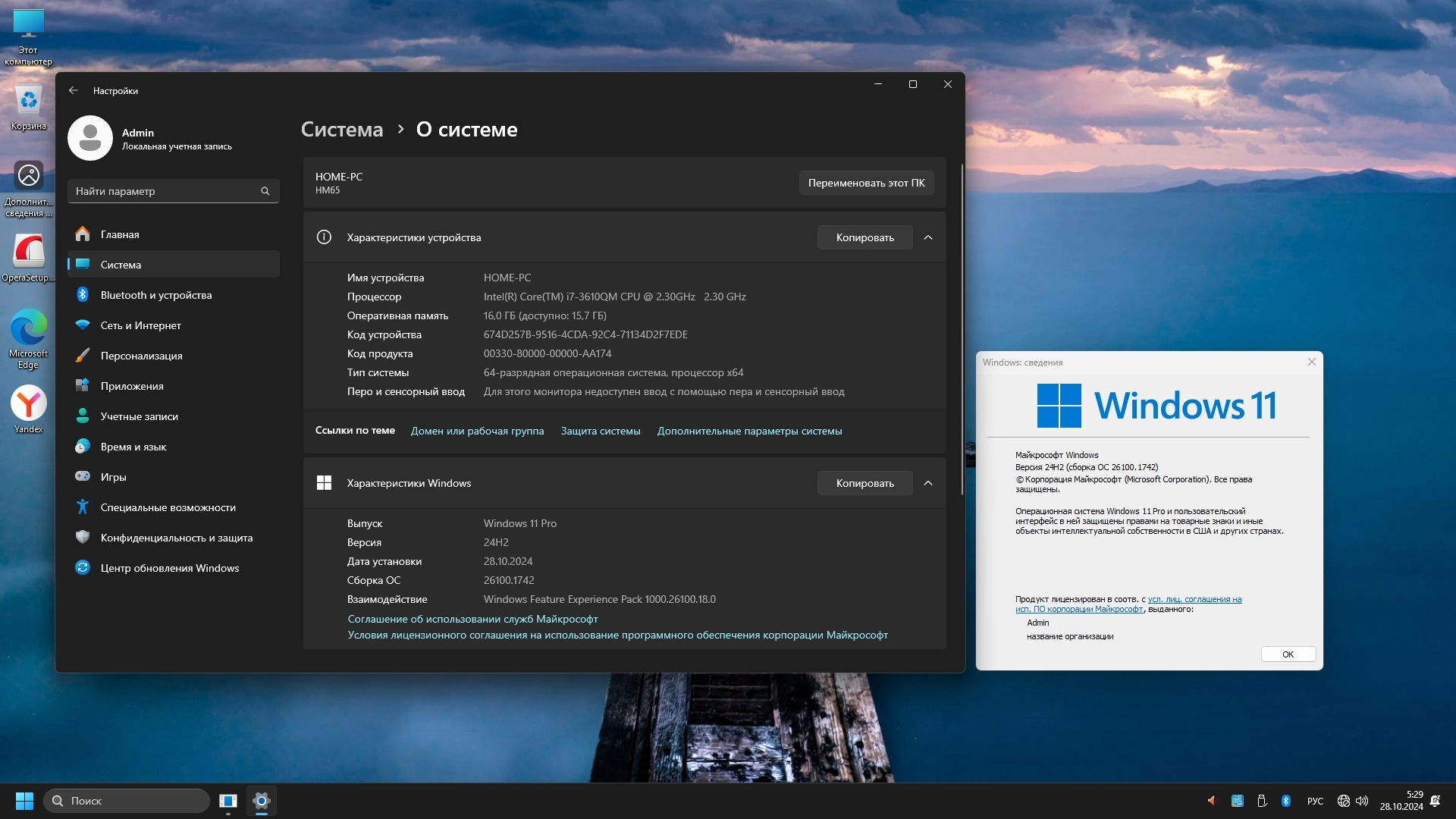The width and height of the screenshot is (1456, 819).
Task: Open Сеть и Интернет settings
Action: [x=140, y=325]
